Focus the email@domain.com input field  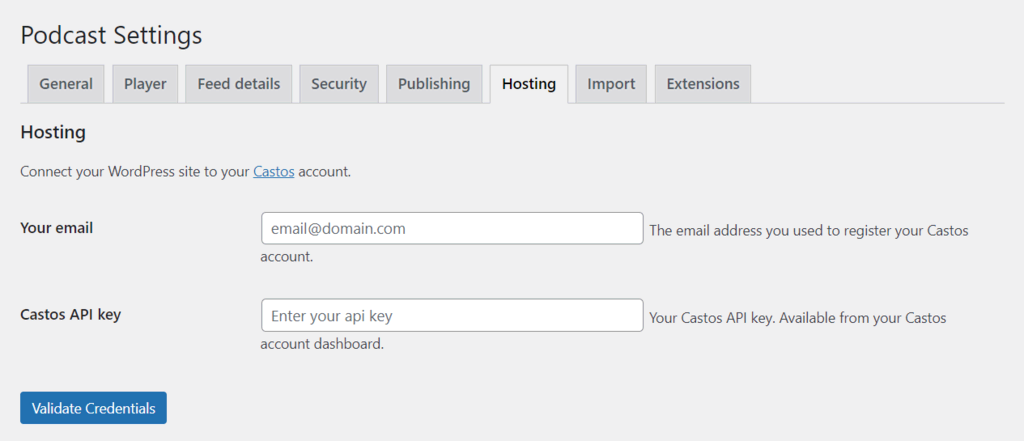(453, 229)
